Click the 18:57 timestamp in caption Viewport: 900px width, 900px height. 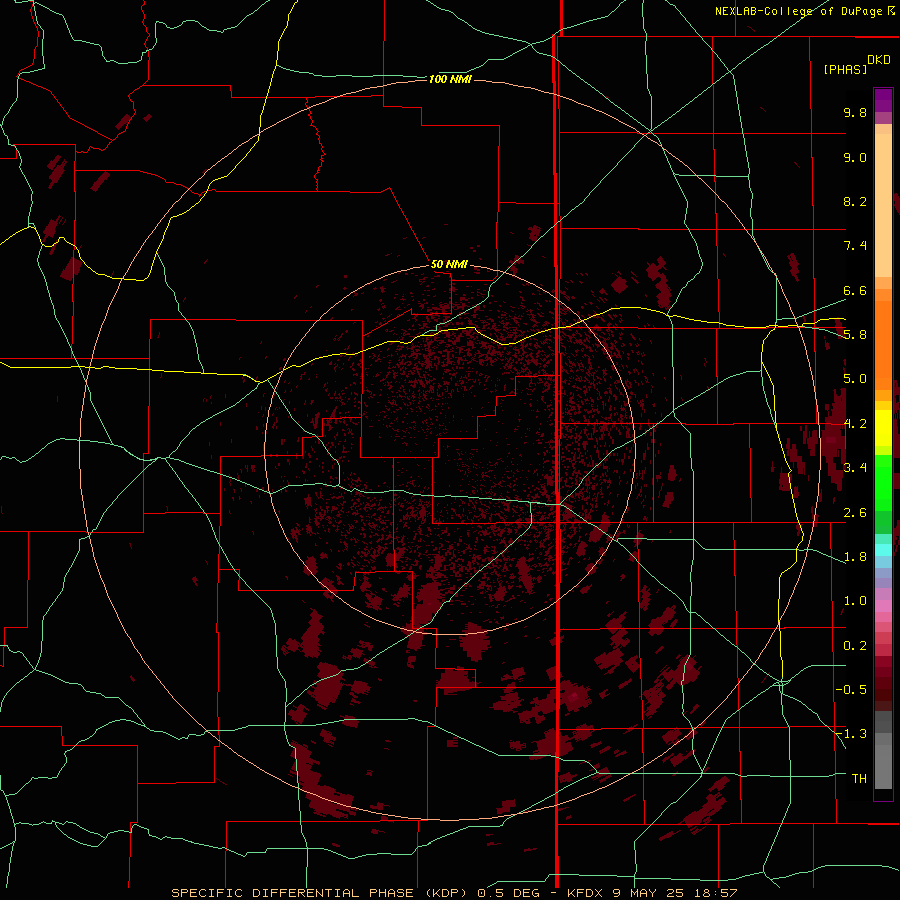(717, 893)
